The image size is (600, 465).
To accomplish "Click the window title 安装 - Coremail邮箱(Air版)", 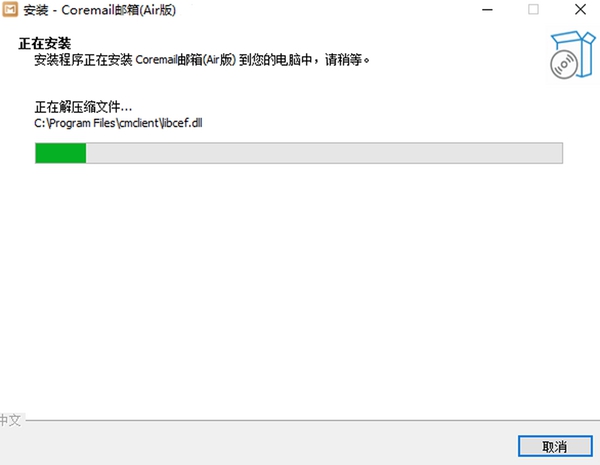I will tap(100, 10).
